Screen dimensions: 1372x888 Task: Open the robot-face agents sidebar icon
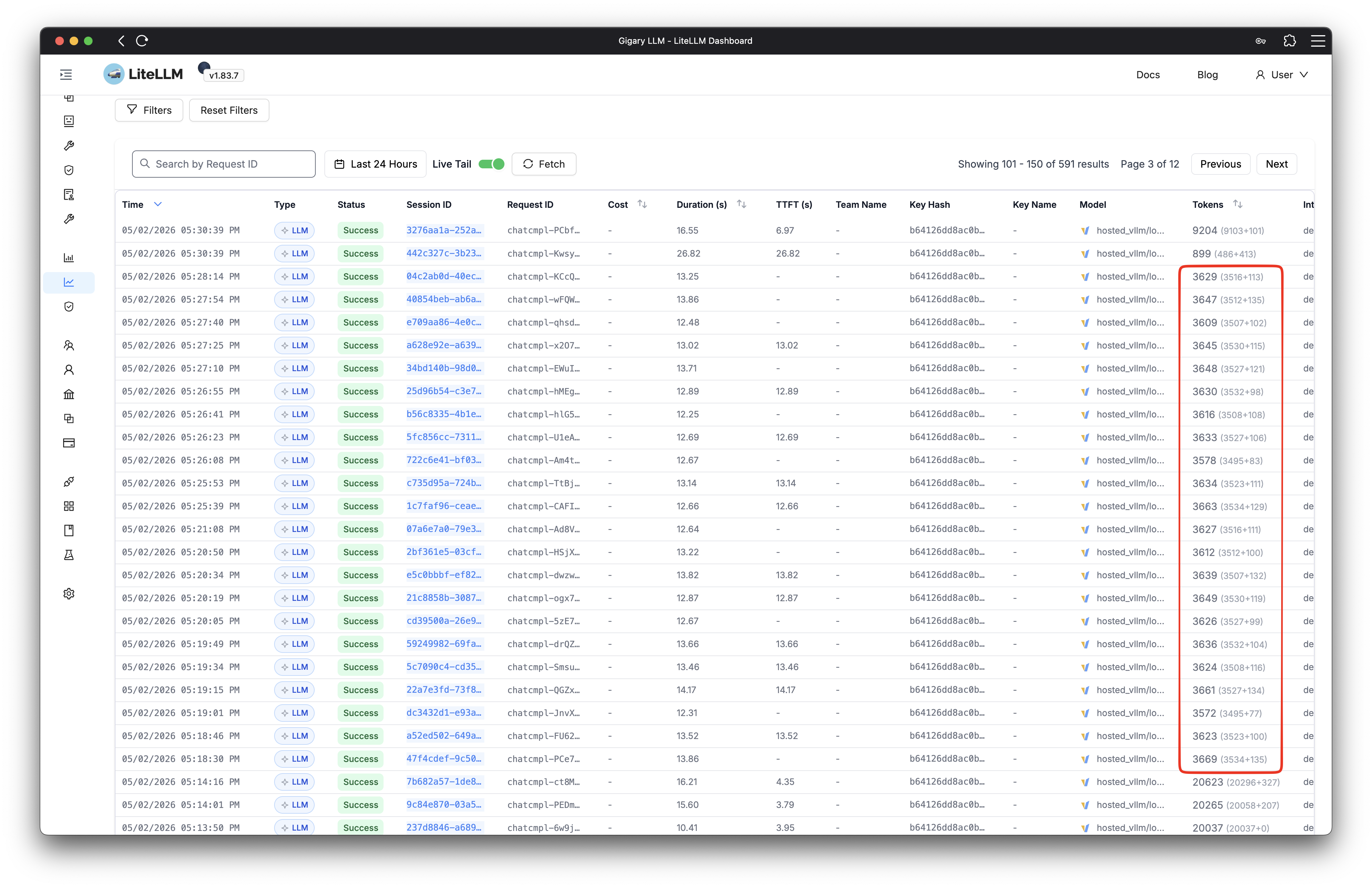coord(69,121)
